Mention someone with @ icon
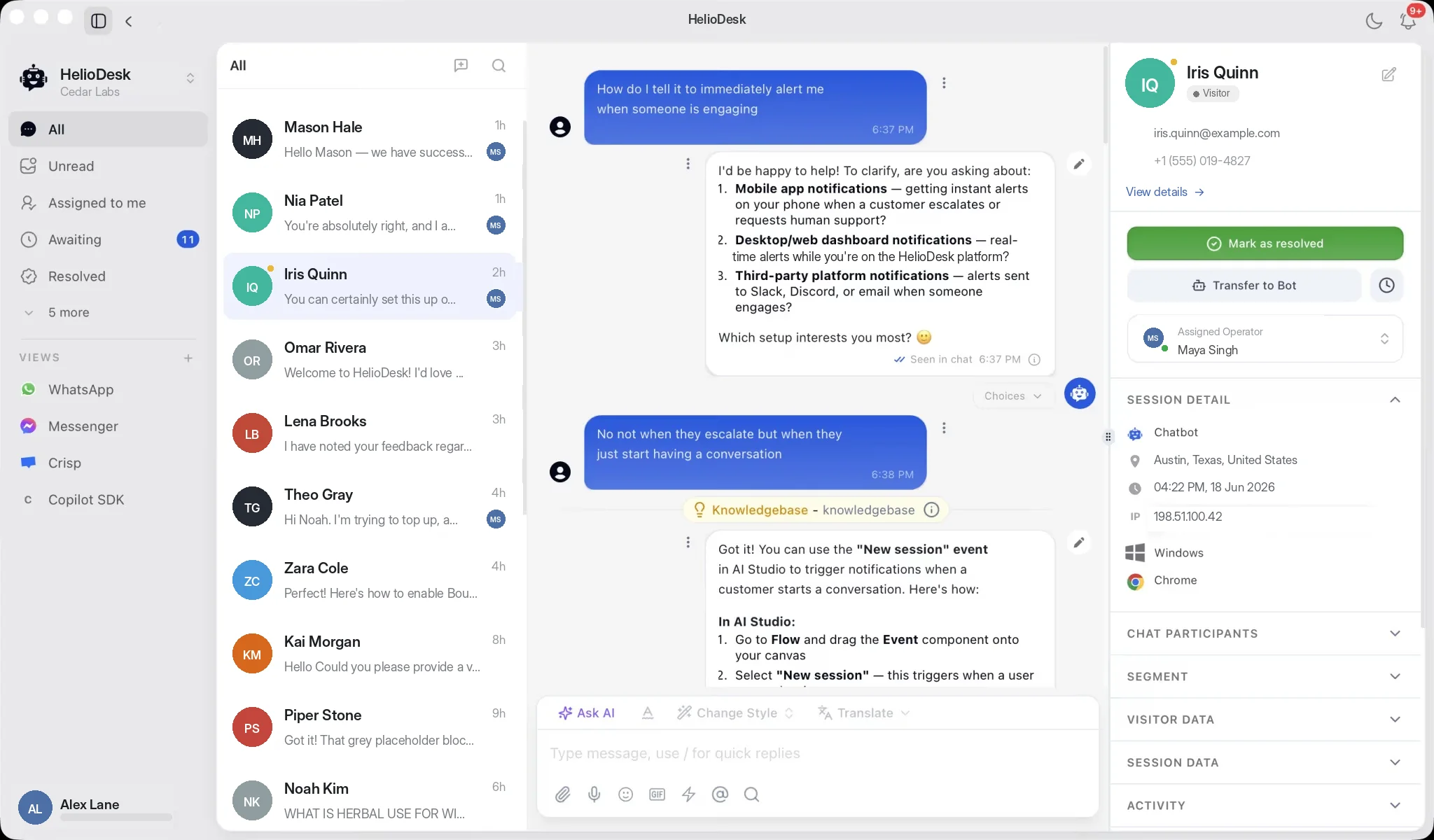Image resolution: width=1434 pixels, height=840 pixels. click(x=720, y=794)
